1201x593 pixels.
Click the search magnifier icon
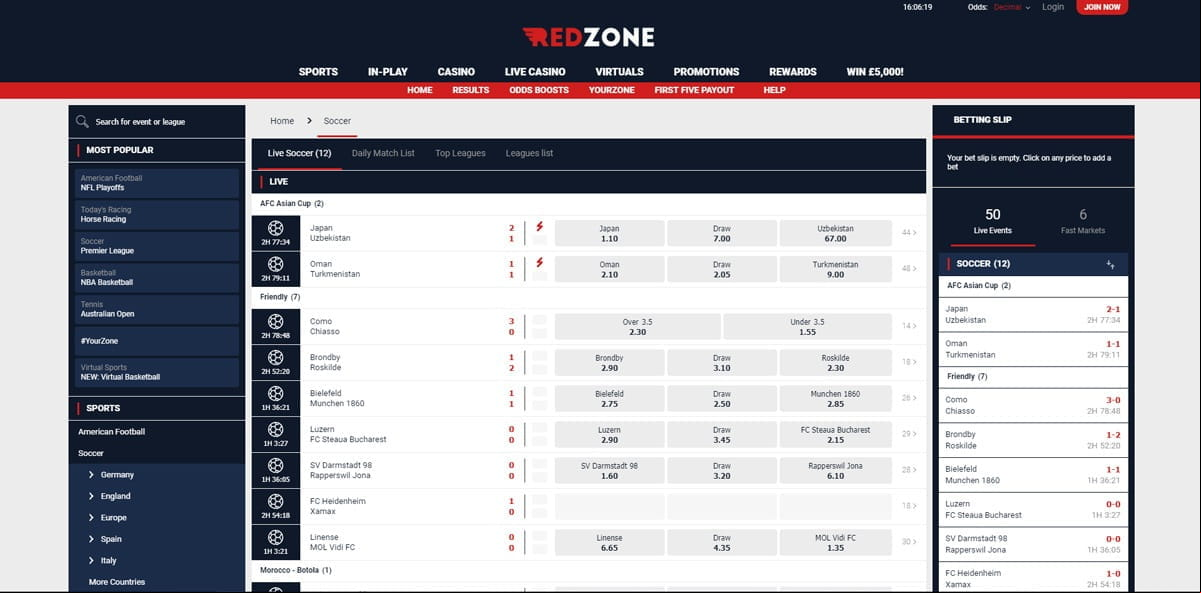(82, 122)
